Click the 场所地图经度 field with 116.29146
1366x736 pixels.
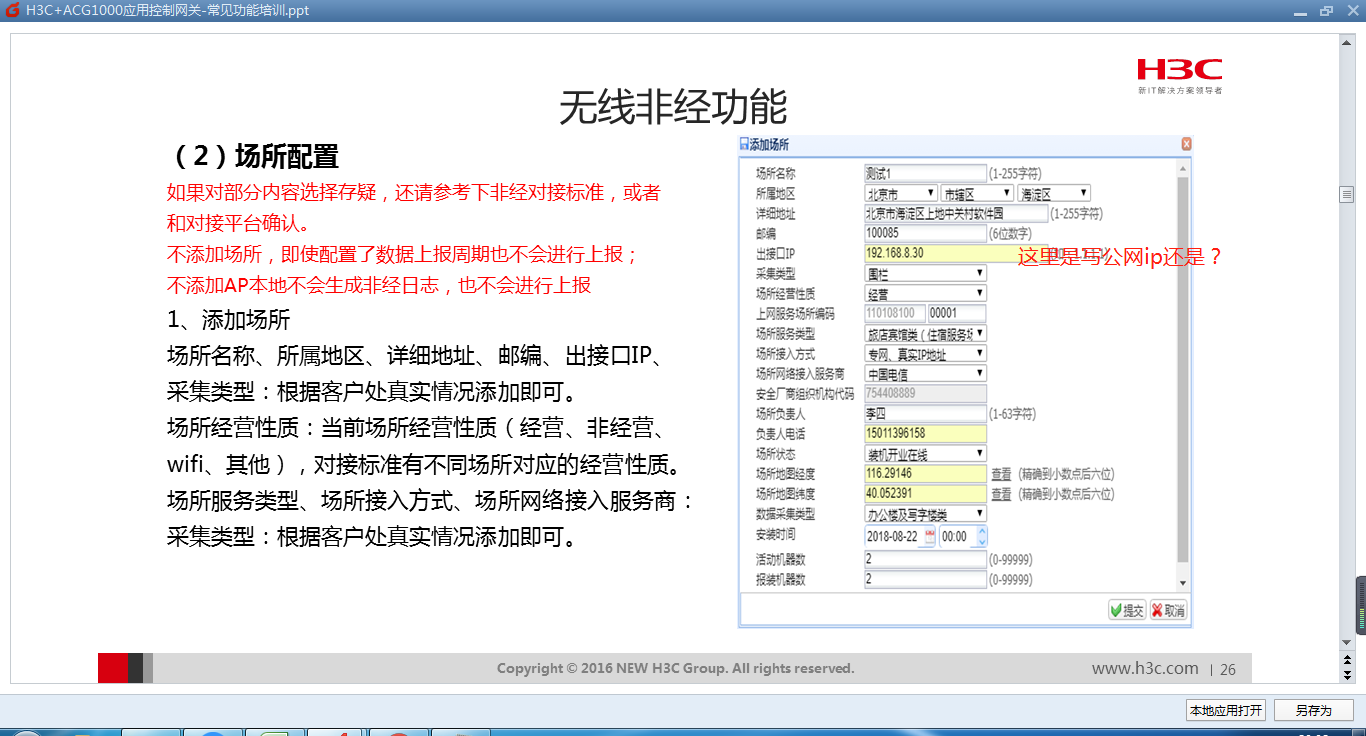pos(926,473)
